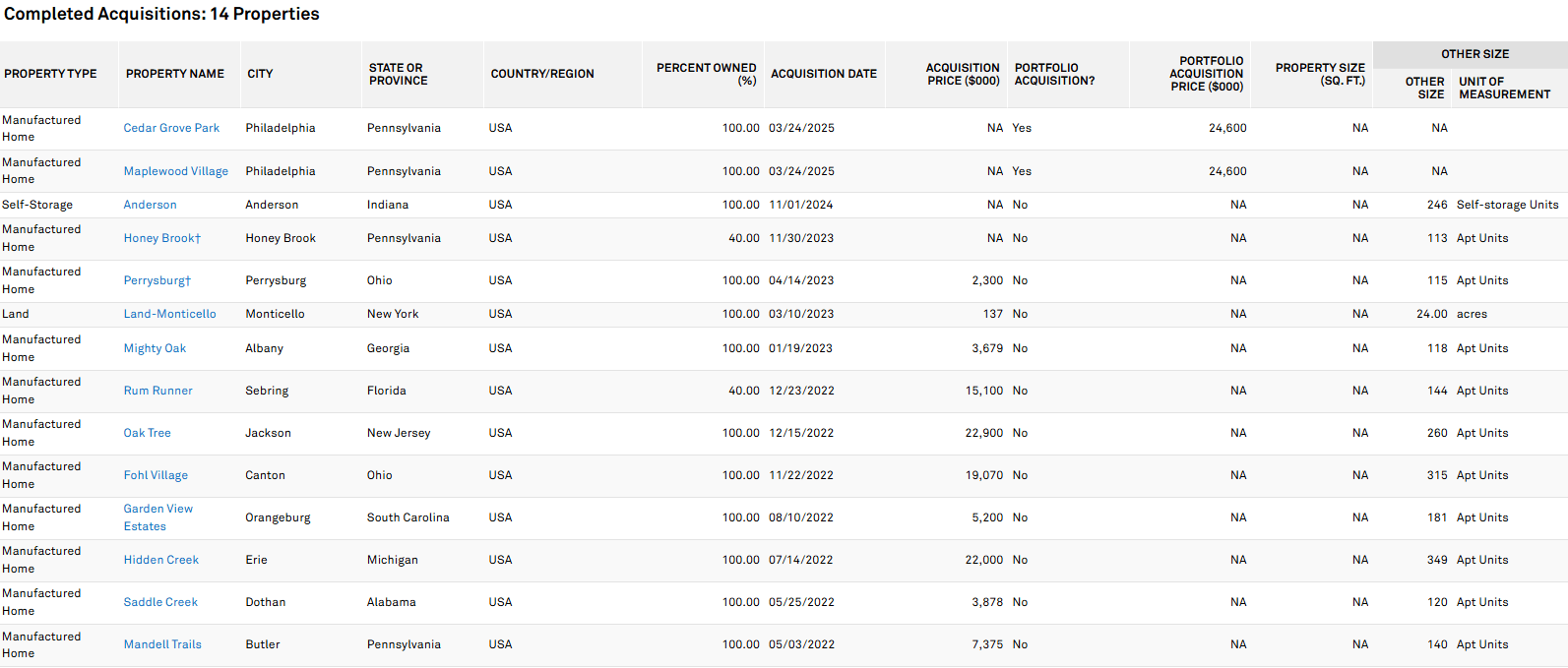Select the acres unit of measurement cell
Screen dimensions: 1568x668
point(1472,314)
